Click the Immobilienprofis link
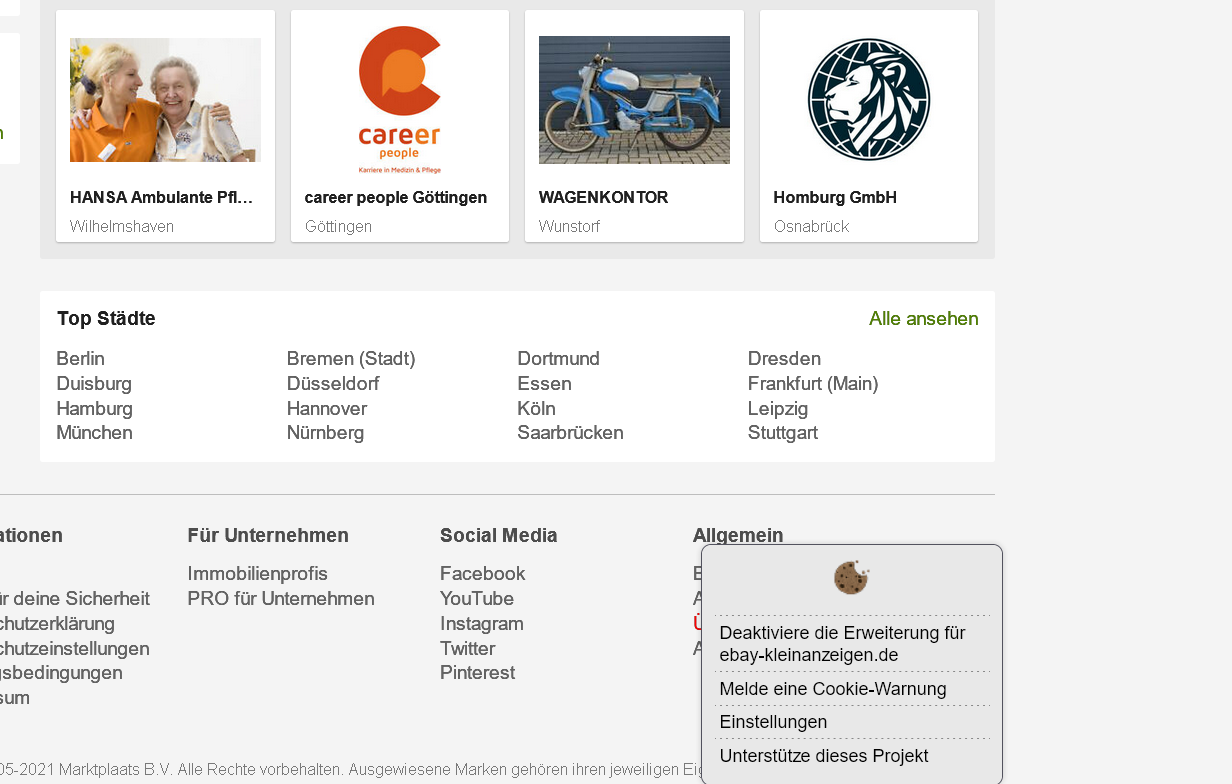This screenshot has height=784, width=1232. click(257, 574)
